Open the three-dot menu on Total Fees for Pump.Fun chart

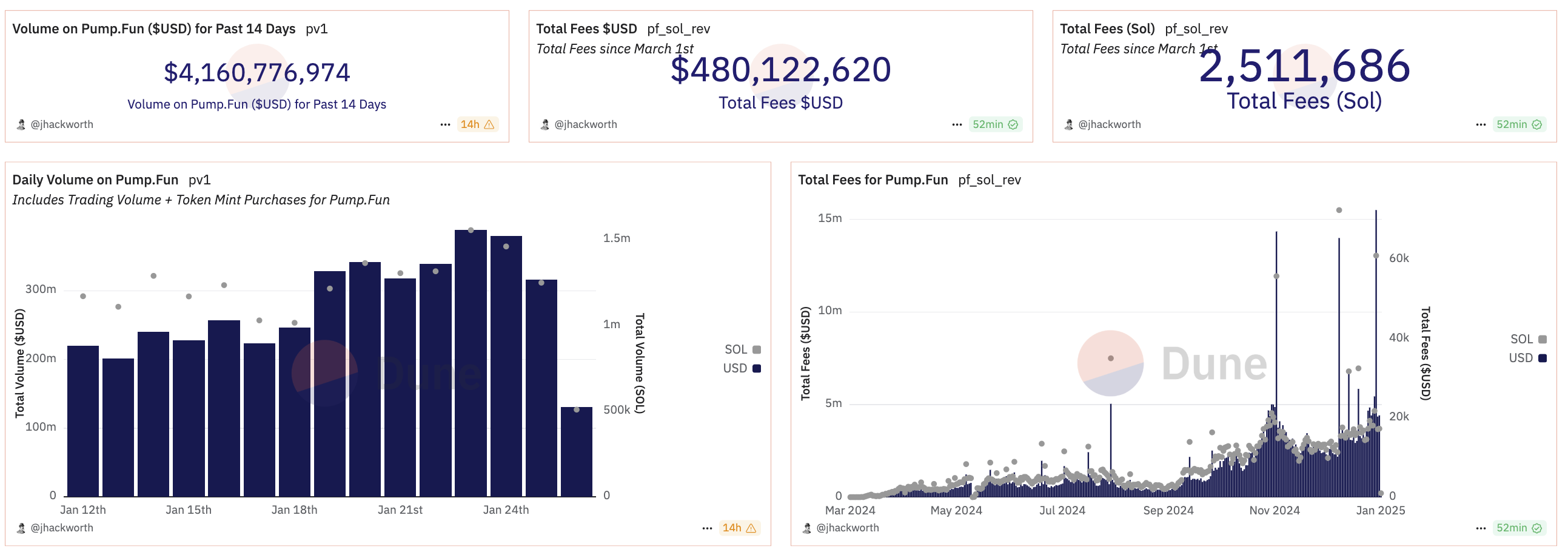point(1481,528)
